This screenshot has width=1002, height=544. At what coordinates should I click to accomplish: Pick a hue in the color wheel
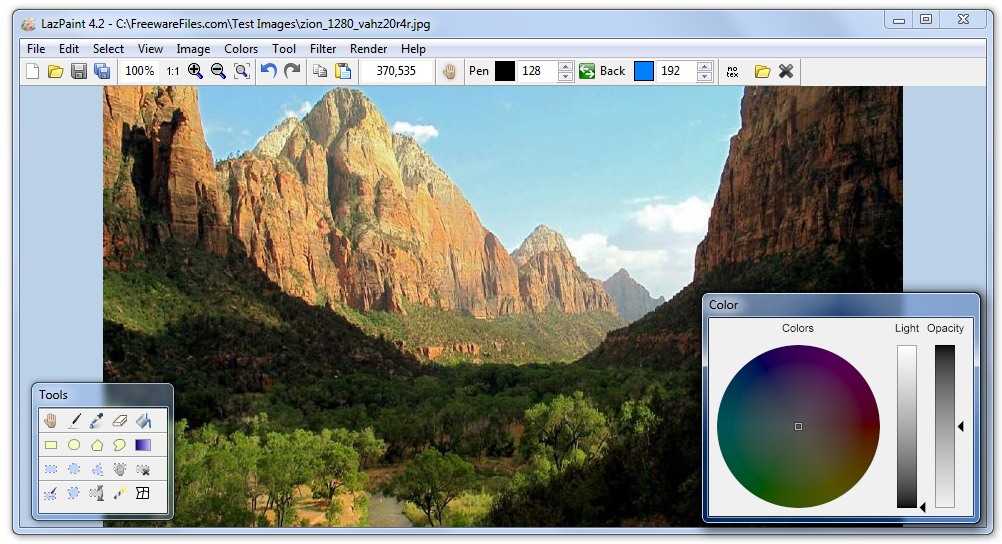pos(798,426)
